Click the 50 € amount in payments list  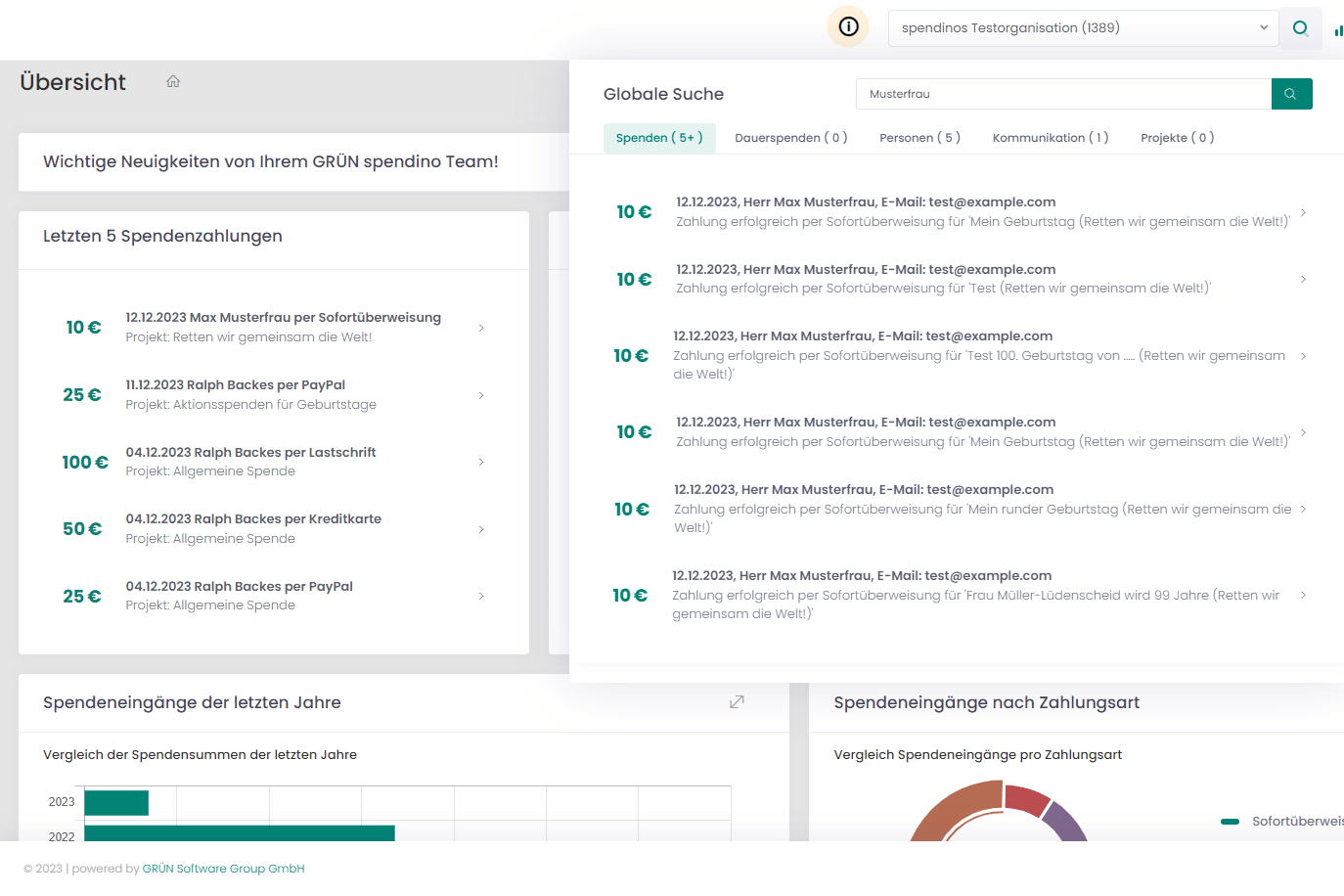tap(82, 529)
